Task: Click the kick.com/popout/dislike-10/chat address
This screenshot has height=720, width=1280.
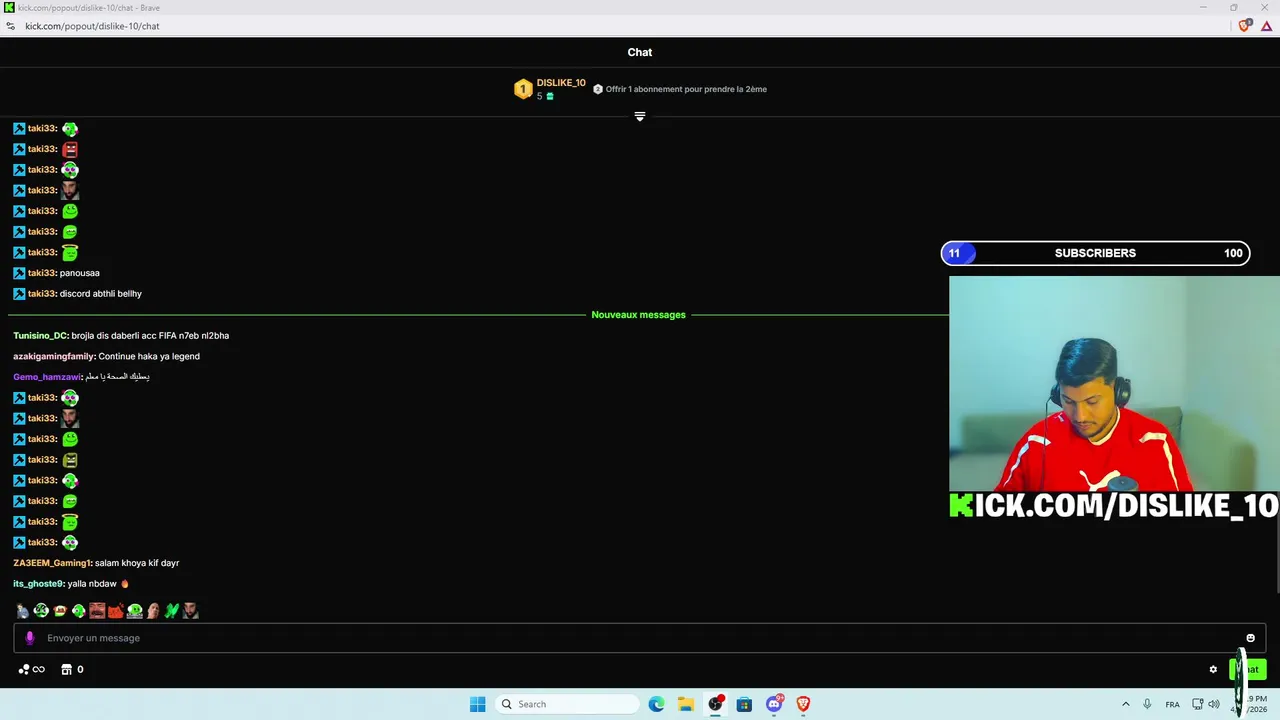Action: 92,26
